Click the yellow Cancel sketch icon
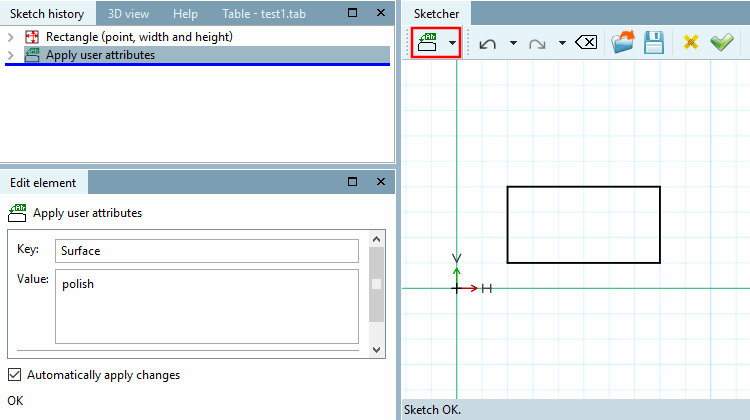The height and width of the screenshot is (420, 750). [x=690, y=43]
